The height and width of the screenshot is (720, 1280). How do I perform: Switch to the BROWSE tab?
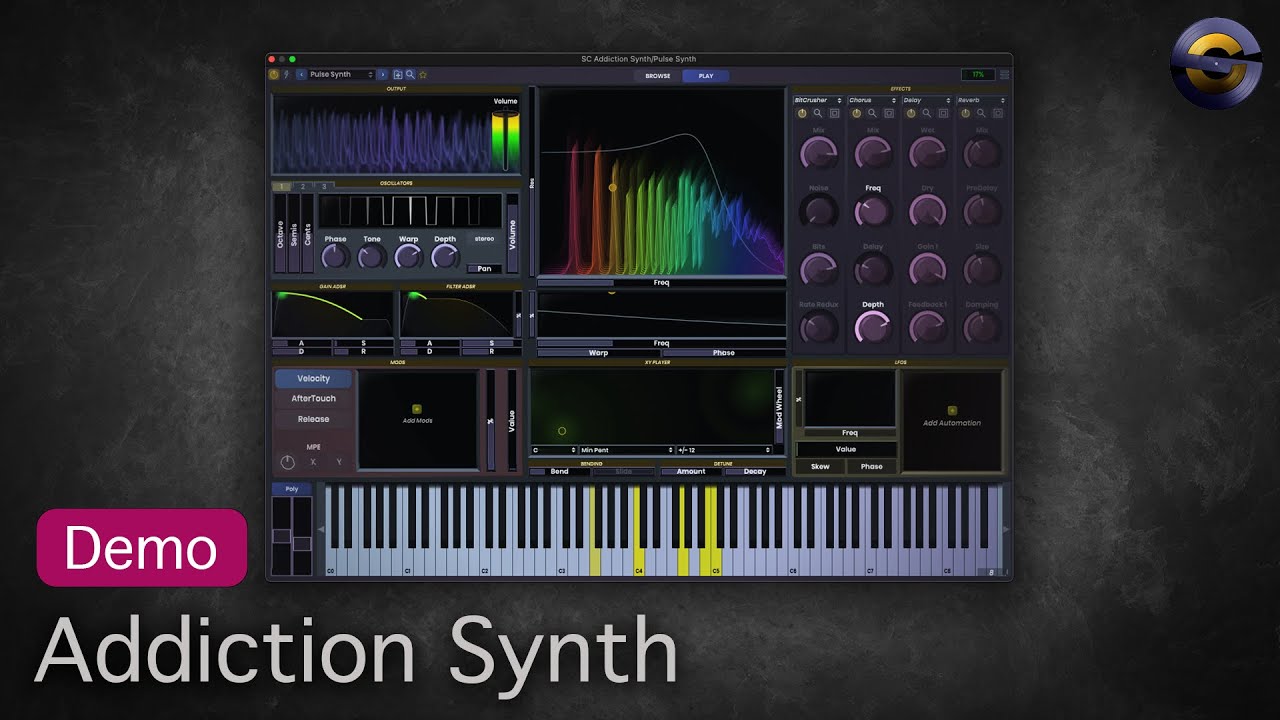click(658, 76)
